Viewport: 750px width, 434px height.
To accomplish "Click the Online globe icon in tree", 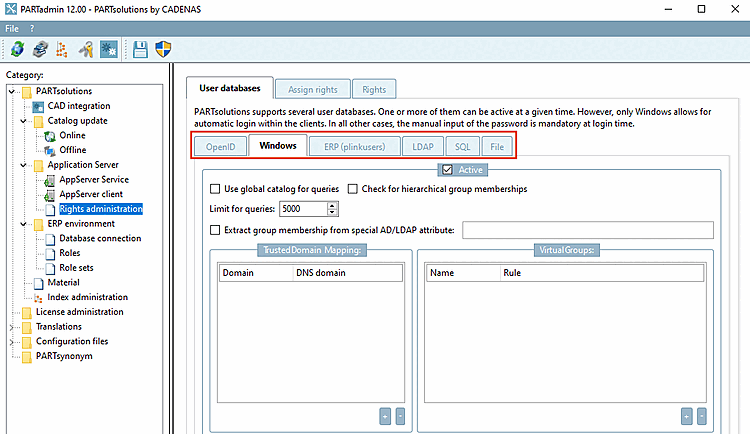I will [x=50, y=136].
